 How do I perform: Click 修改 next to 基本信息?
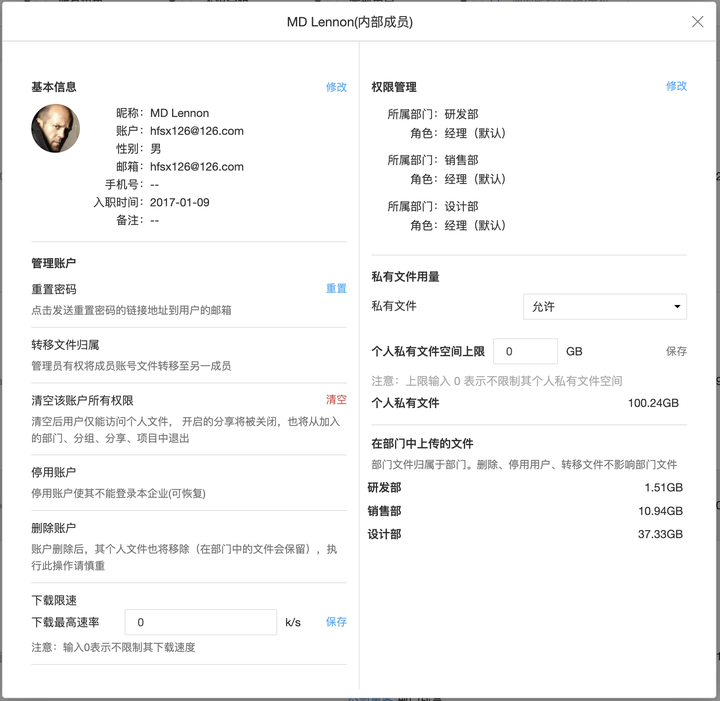pyautogui.click(x=336, y=87)
